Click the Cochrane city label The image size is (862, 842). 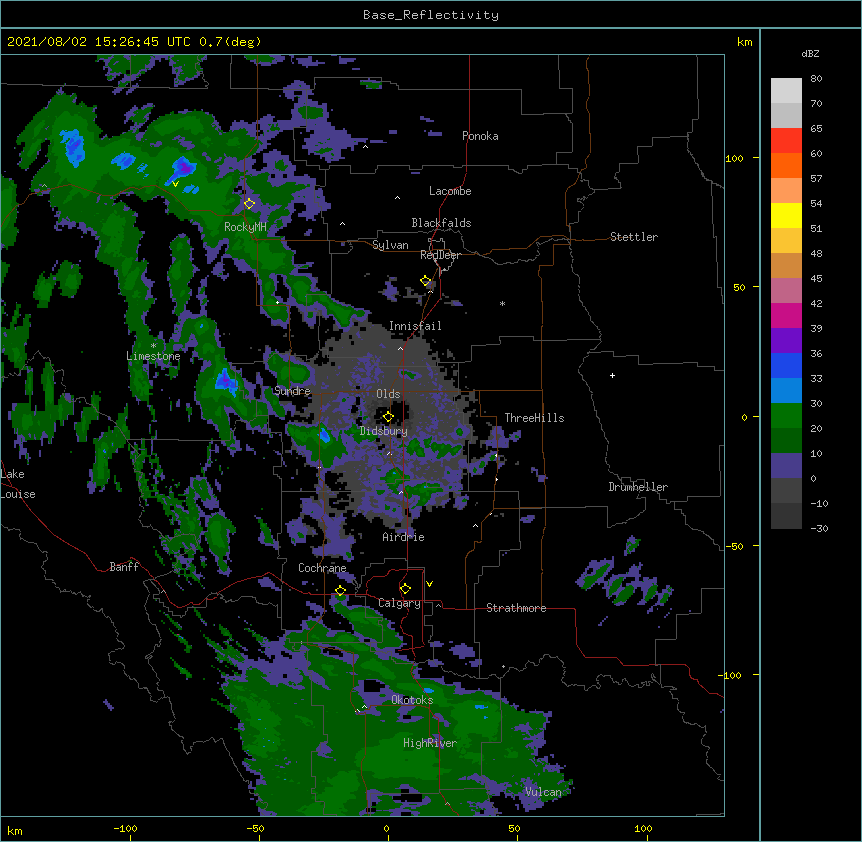(322, 568)
